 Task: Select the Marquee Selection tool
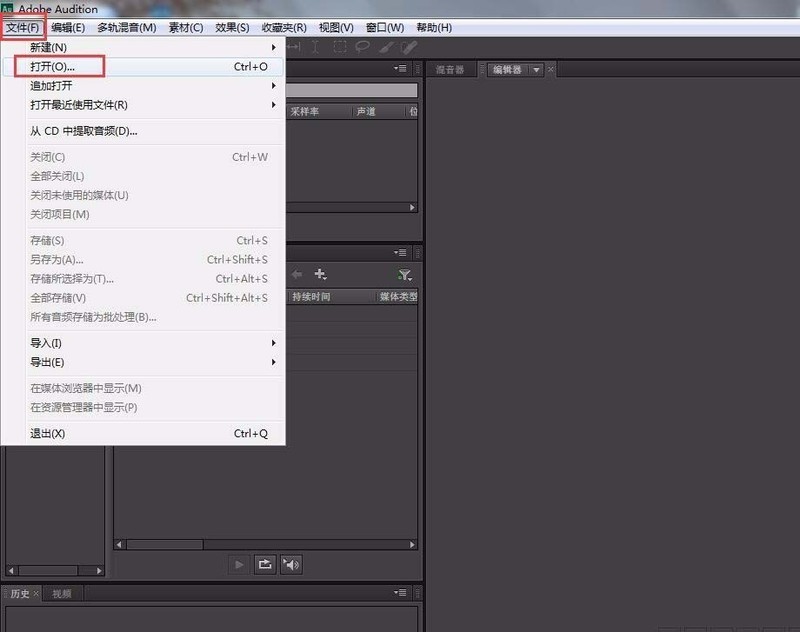pyautogui.click(x=340, y=46)
